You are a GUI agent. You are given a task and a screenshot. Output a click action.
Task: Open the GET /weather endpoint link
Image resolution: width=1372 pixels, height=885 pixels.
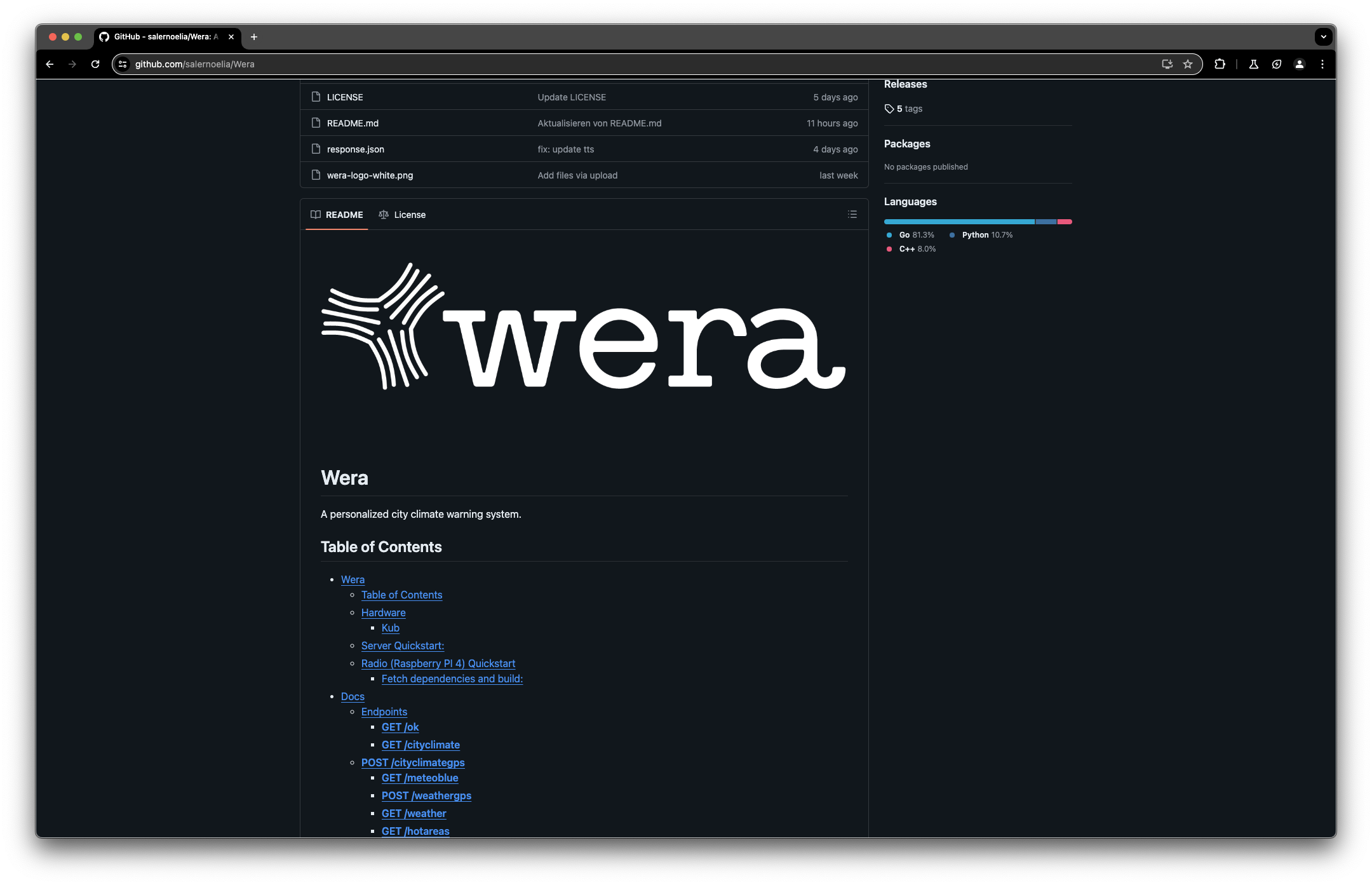(414, 813)
